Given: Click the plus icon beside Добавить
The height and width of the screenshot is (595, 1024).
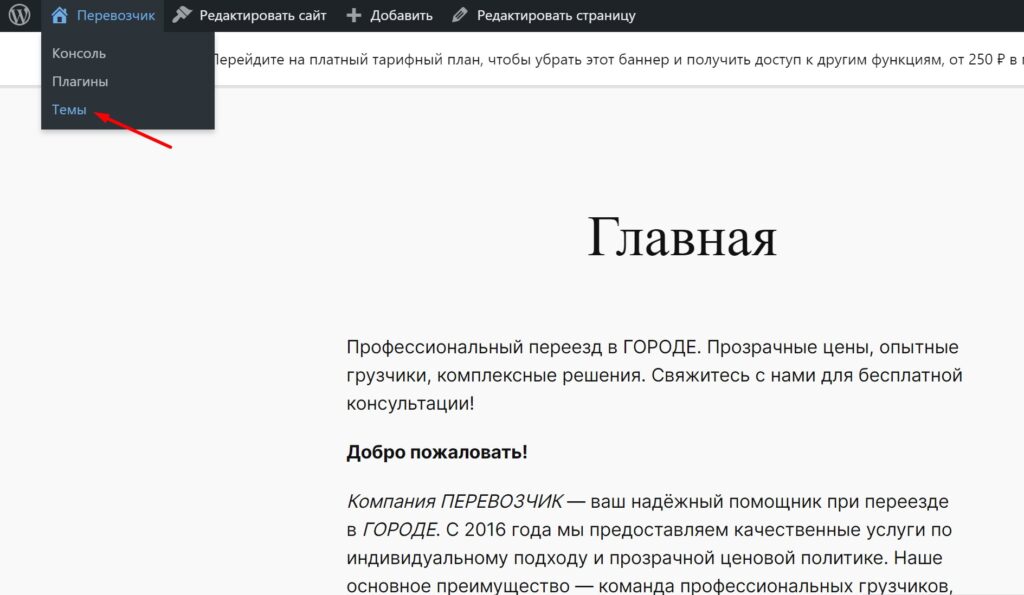Looking at the screenshot, I should click(x=353, y=15).
